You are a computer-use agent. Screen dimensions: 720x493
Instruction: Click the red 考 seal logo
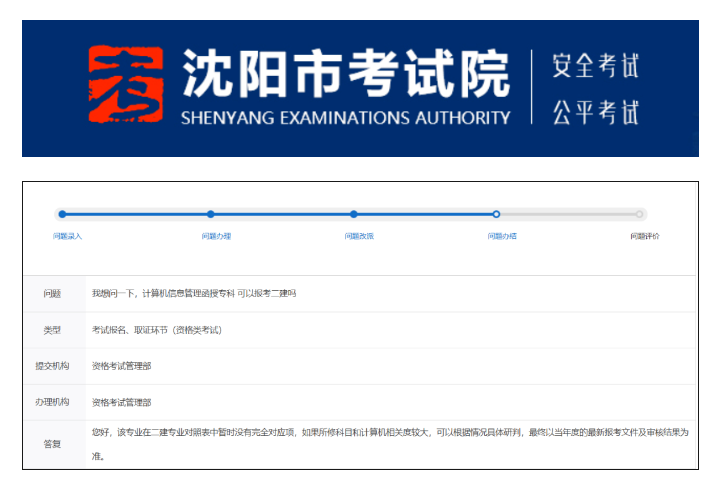click(126, 84)
